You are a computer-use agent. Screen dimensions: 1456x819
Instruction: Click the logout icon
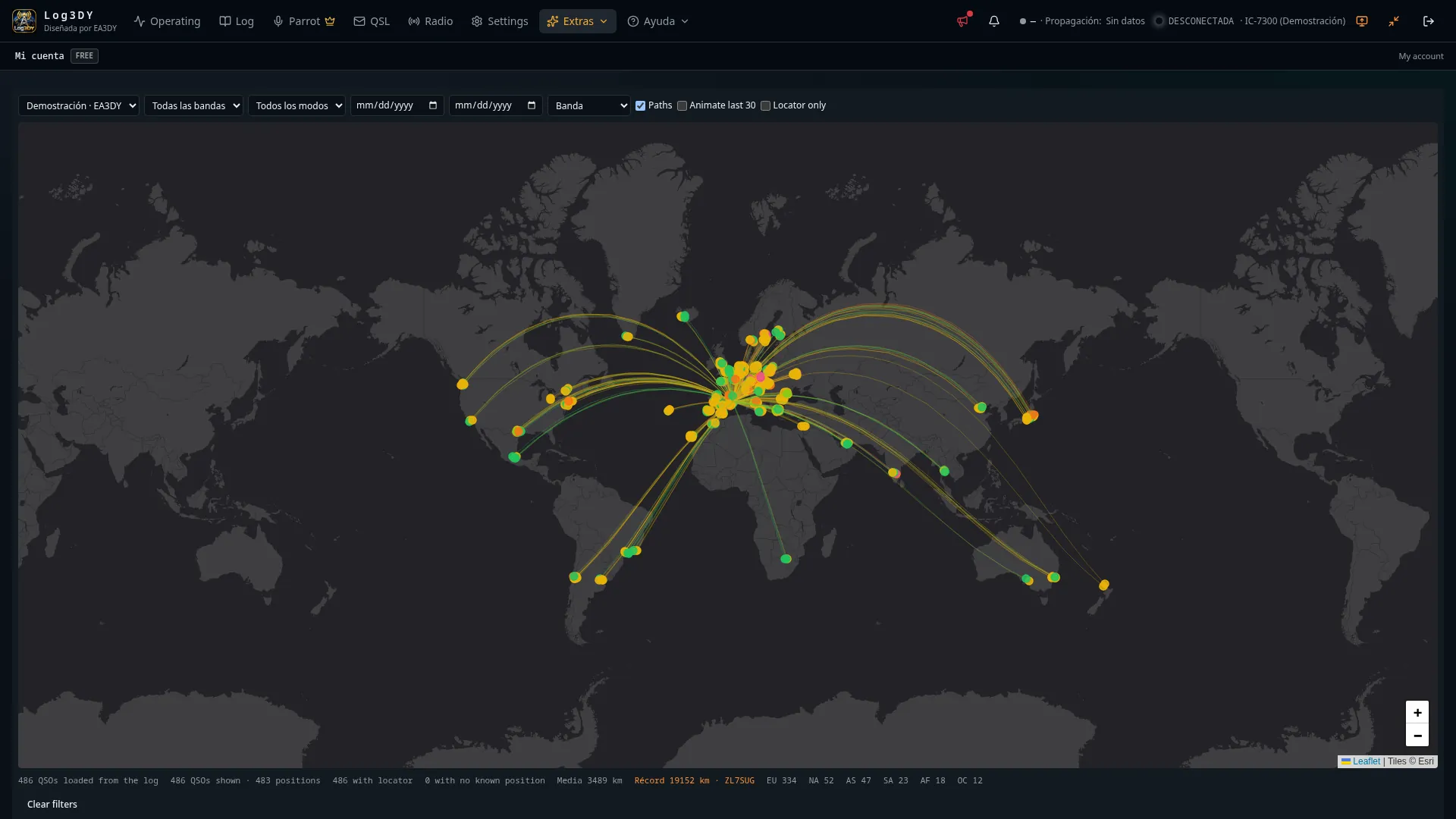point(1429,21)
